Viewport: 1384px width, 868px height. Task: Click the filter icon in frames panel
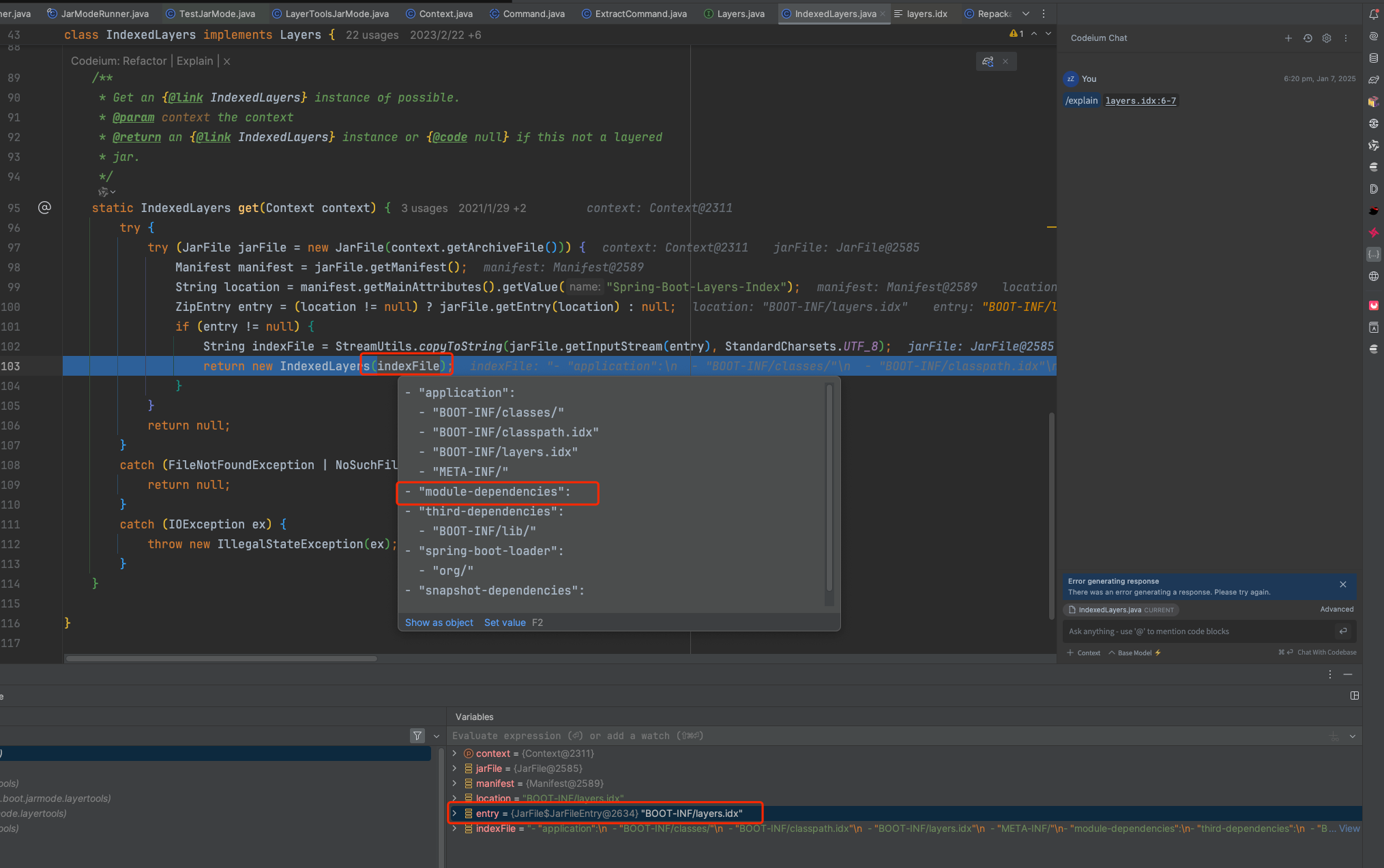click(417, 736)
